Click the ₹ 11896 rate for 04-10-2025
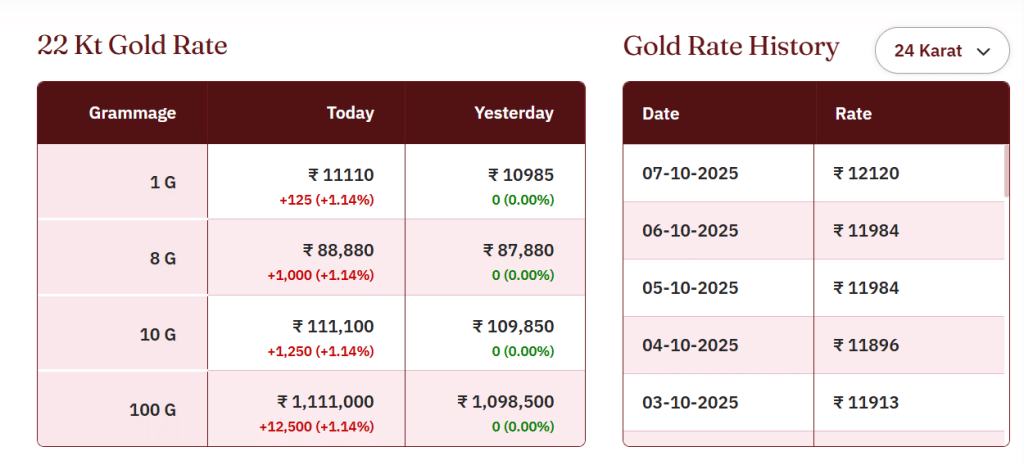 tap(866, 345)
